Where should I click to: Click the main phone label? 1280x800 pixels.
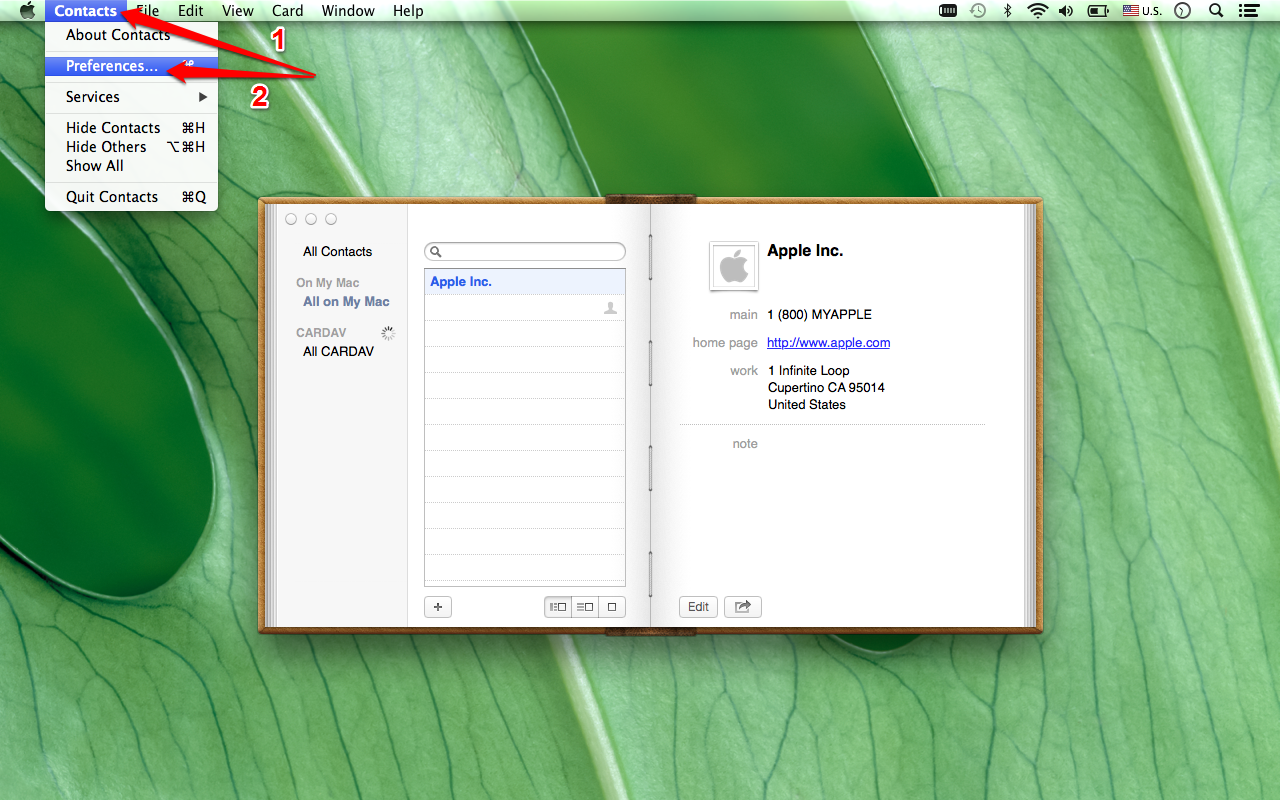pos(743,315)
